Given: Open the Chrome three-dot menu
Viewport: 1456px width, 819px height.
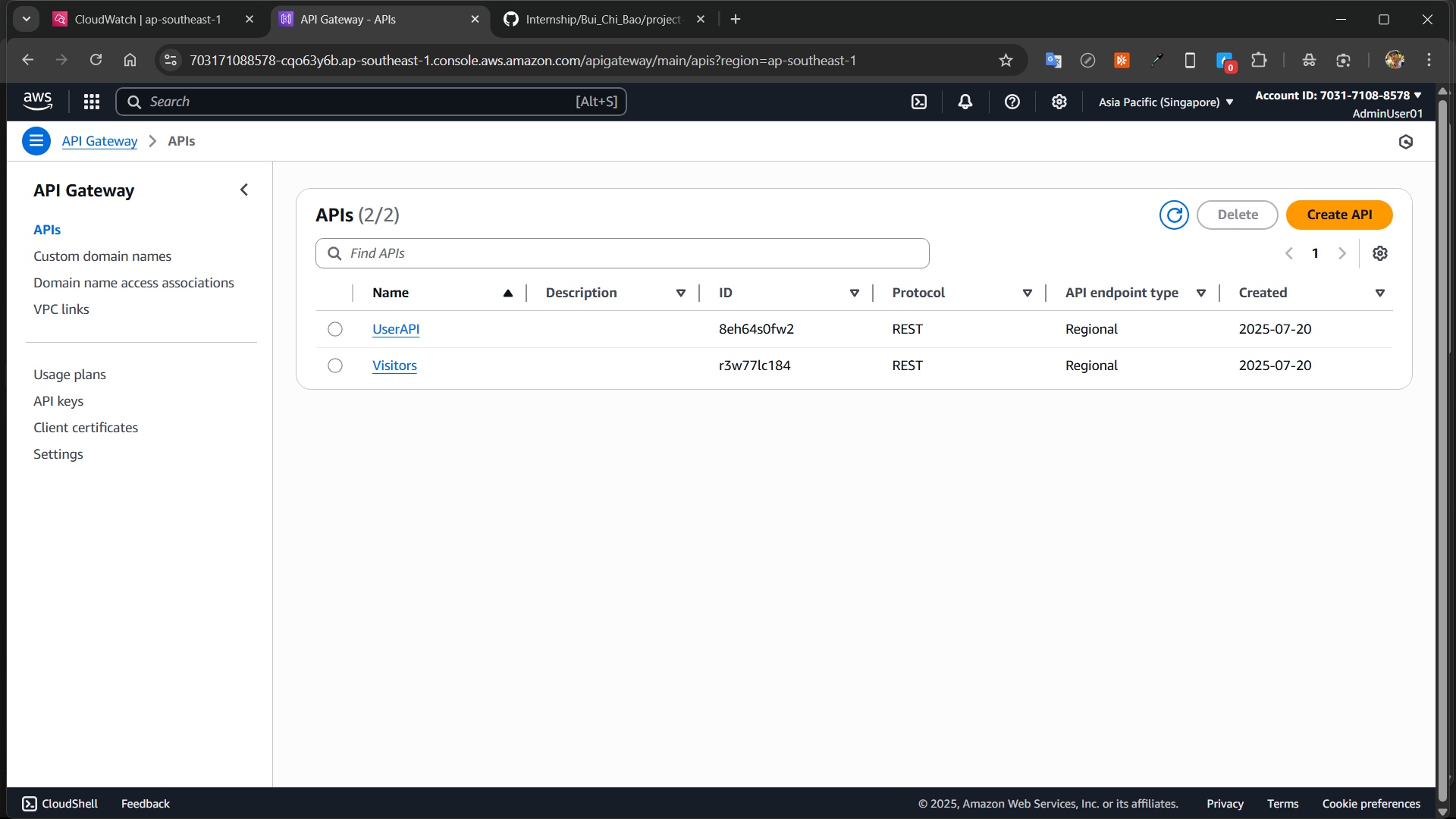Looking at the screenshot, I should point(1429,61).
